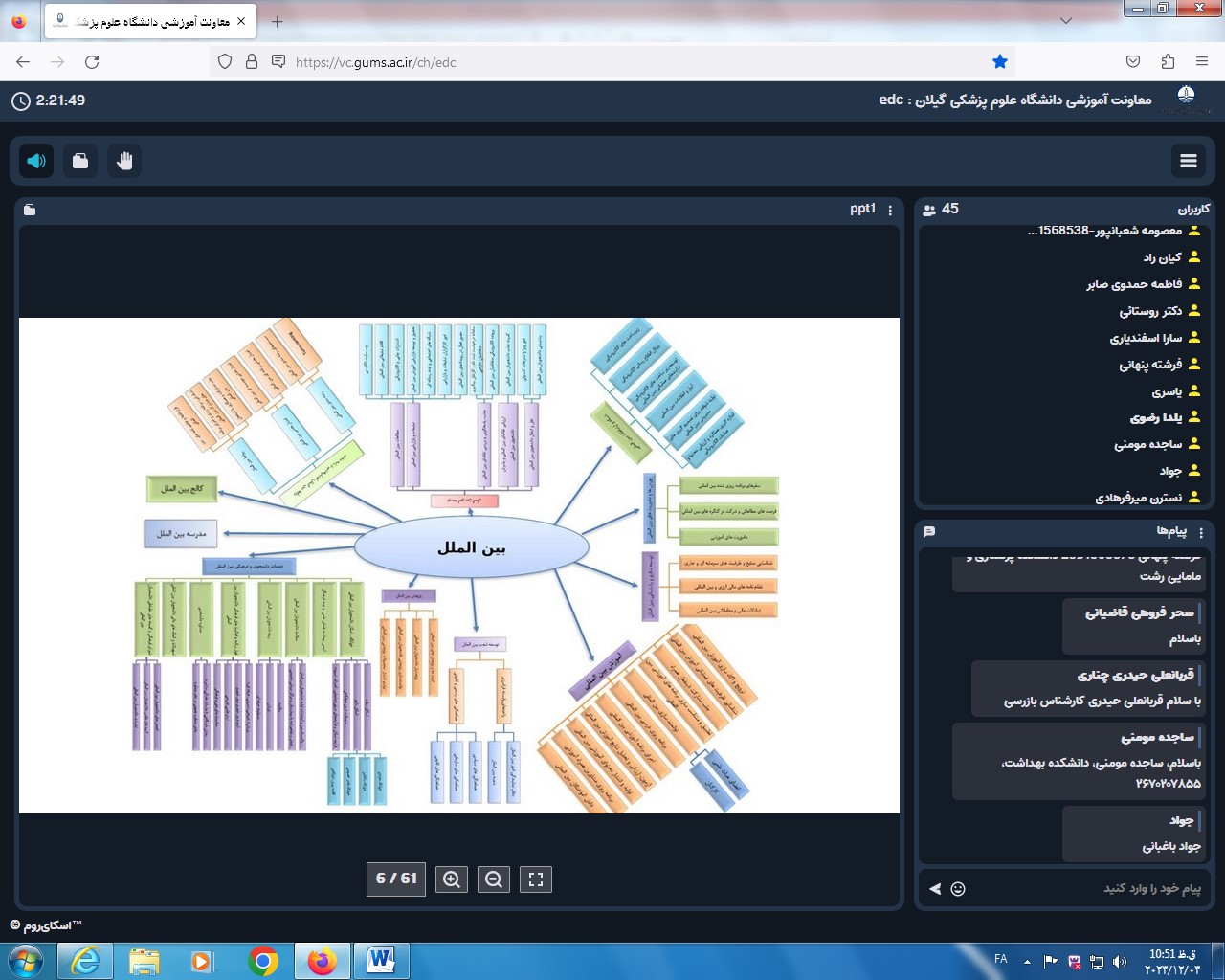Click the slide counter 6 / 61
The width and height of the screenshot is (1225, 980).
tap(396, 879)
